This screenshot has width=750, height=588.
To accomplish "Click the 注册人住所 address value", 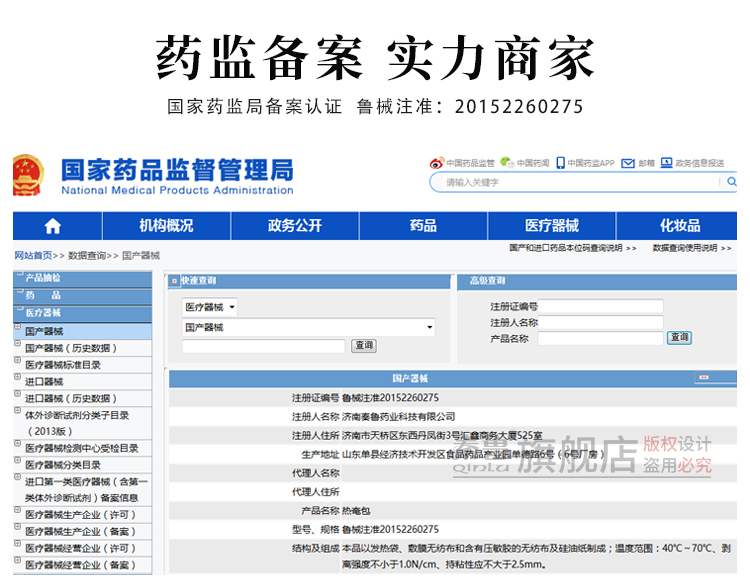I will point(442,436).
